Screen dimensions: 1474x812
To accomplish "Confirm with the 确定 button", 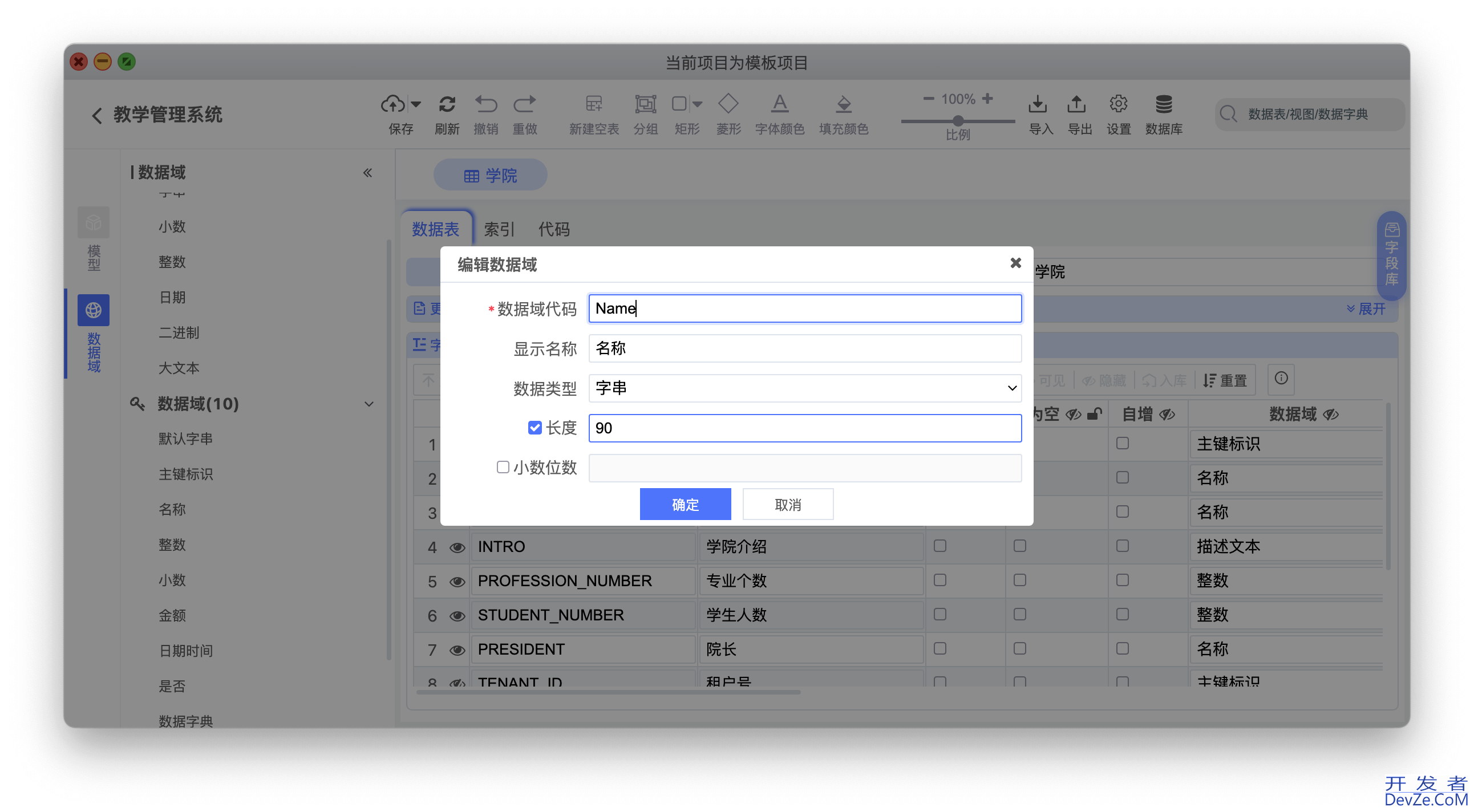I will pos(685,504).
